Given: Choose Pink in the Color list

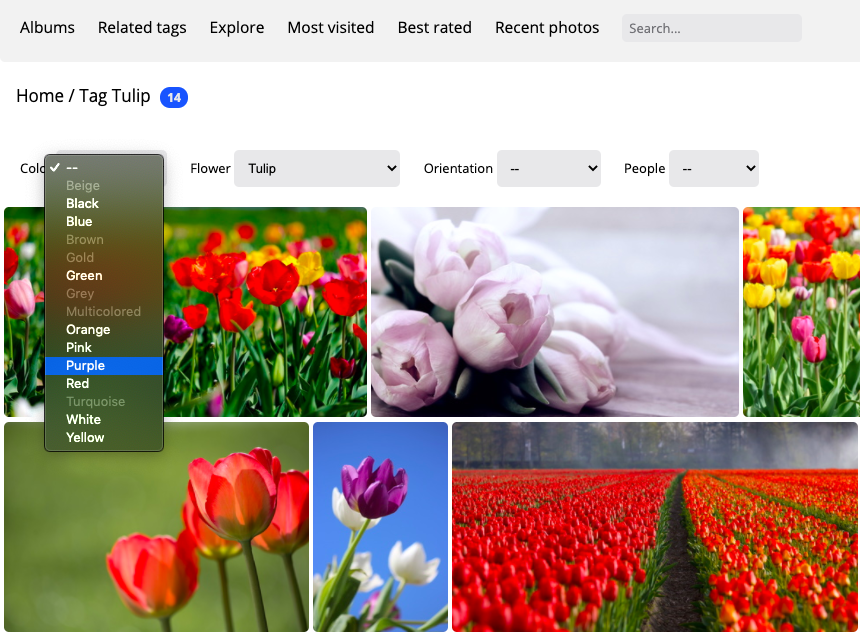Looking at the screenshot, I should coord(104,348).
